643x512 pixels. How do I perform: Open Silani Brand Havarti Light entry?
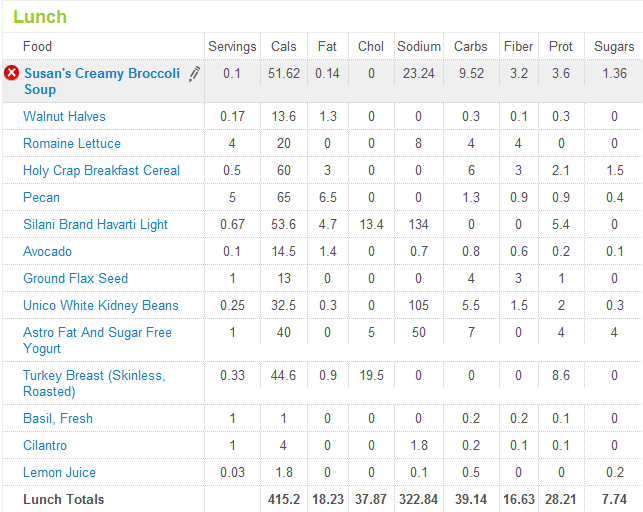pos(95,225)
